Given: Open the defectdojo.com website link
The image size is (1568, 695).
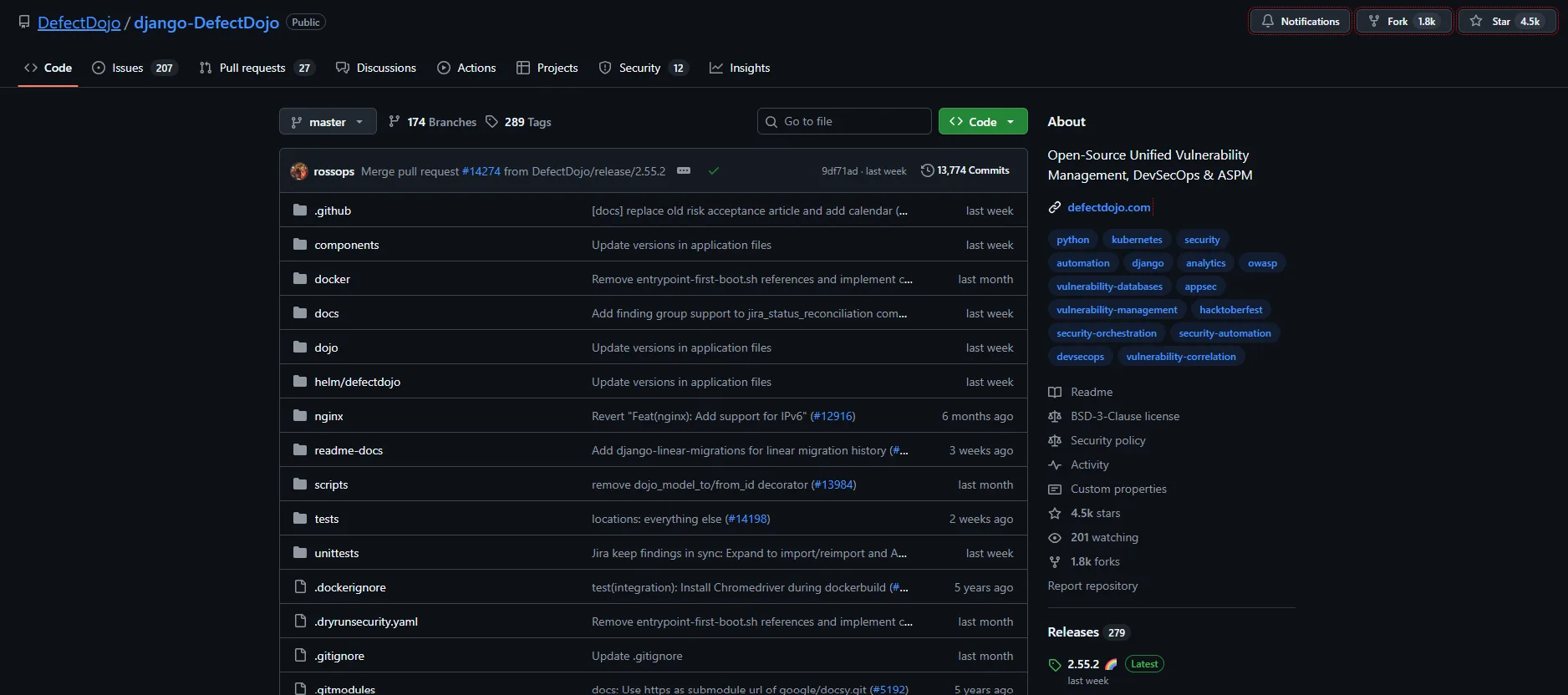Looking at the screenshot, I should point(1108,207).
